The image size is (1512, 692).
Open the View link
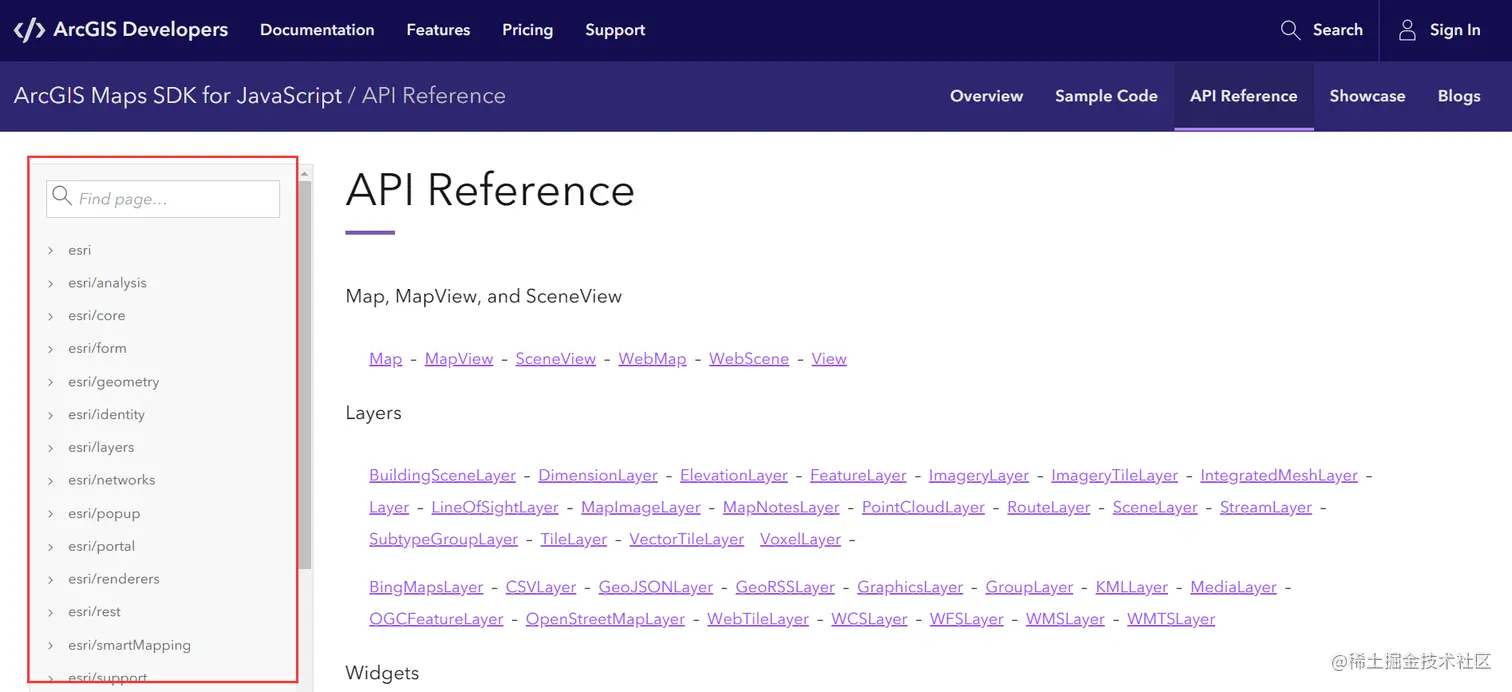[x=829, y=359]
